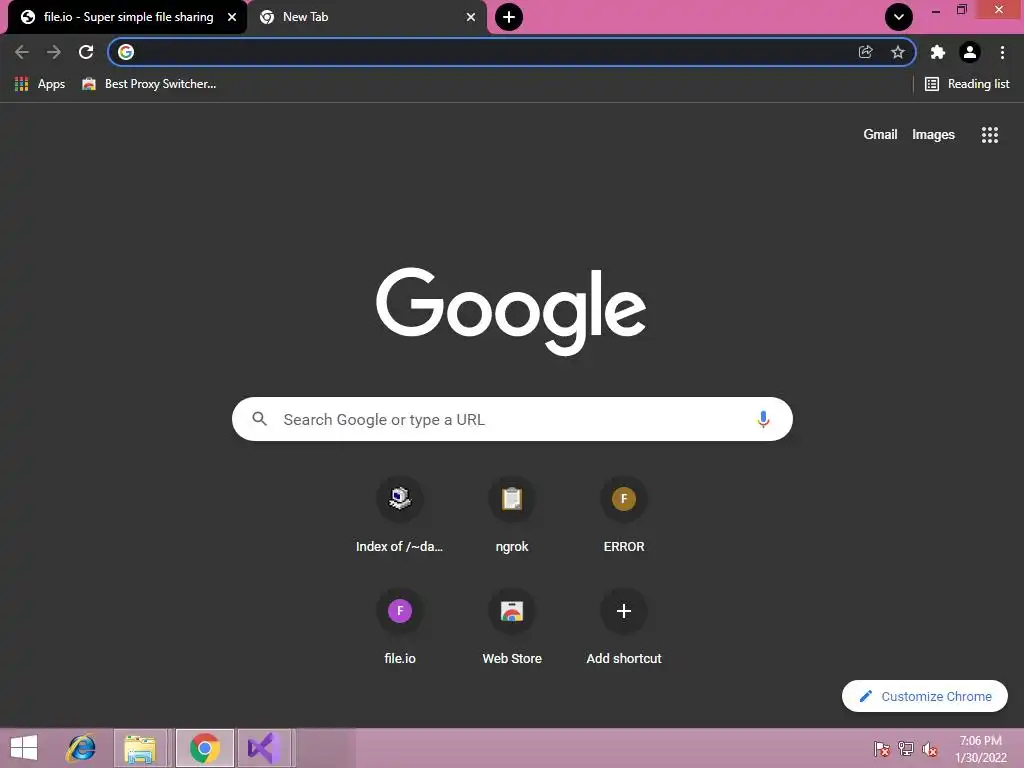Click the browser back arrow

22,52
